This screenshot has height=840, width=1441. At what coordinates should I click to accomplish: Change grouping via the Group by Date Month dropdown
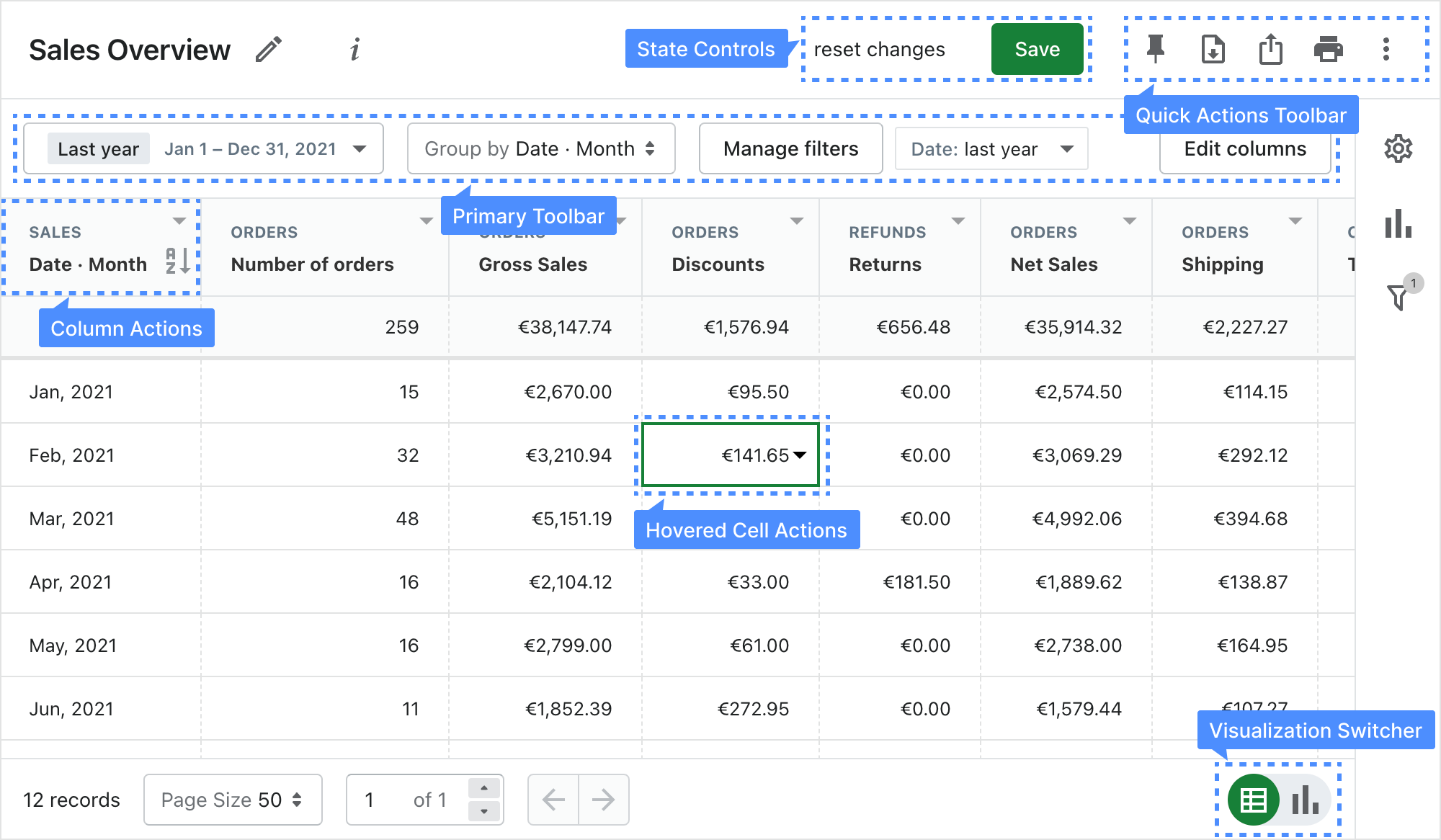540,148
